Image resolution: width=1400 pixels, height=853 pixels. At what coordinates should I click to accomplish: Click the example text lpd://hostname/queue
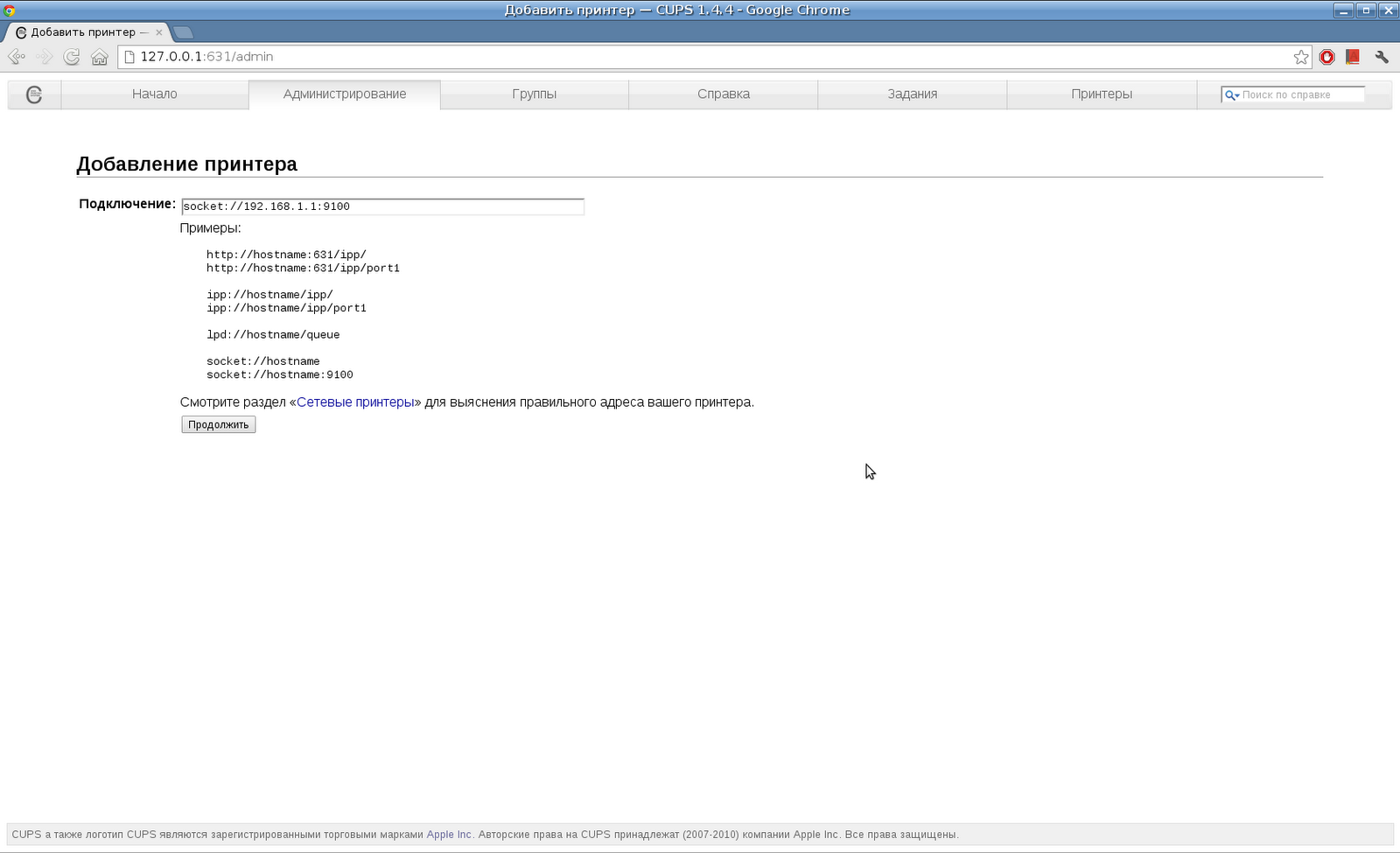tap(273, 335)
